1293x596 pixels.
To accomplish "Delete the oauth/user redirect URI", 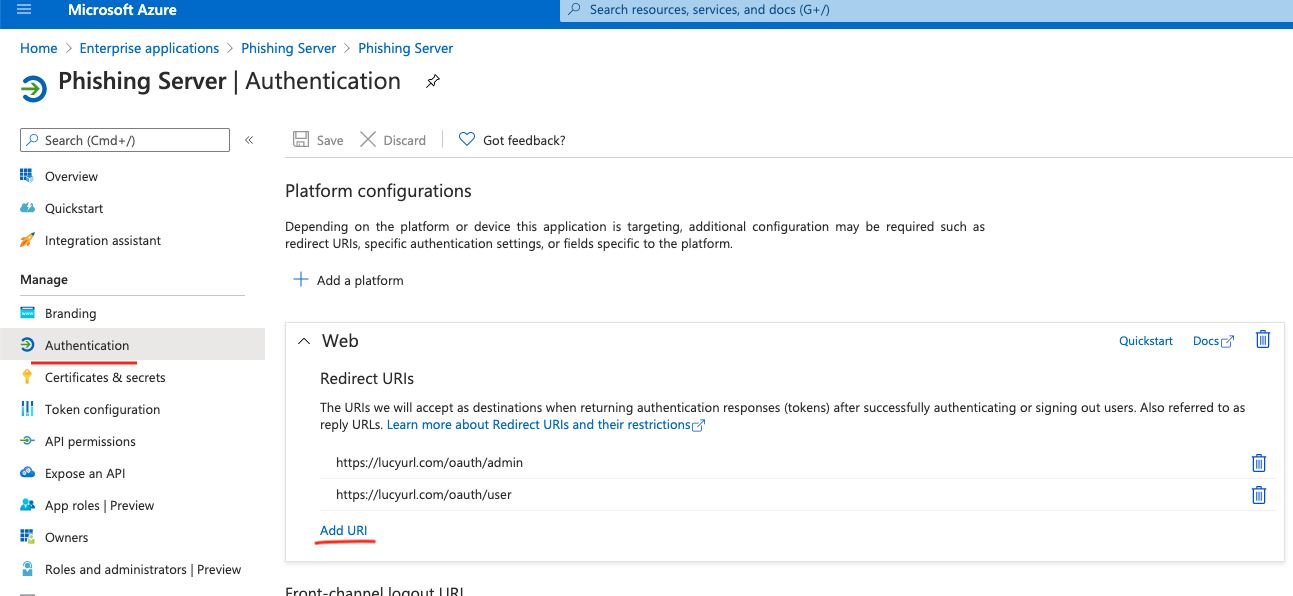I will click(1259, 495).
